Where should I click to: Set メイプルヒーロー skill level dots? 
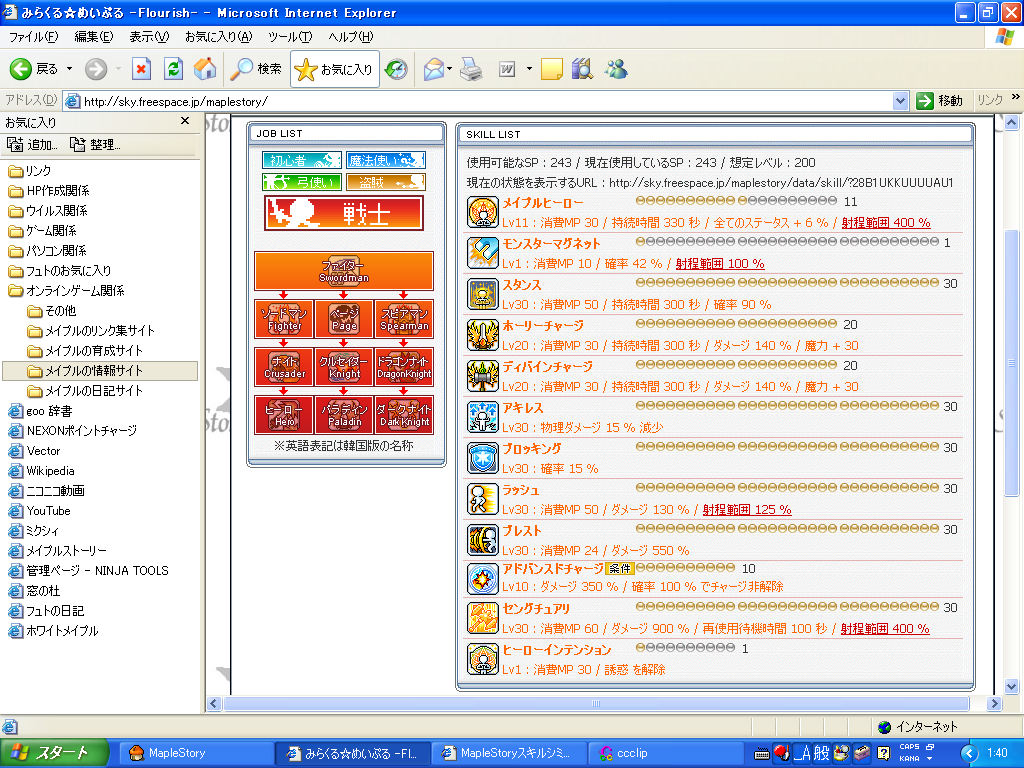[x=736, y=200]
